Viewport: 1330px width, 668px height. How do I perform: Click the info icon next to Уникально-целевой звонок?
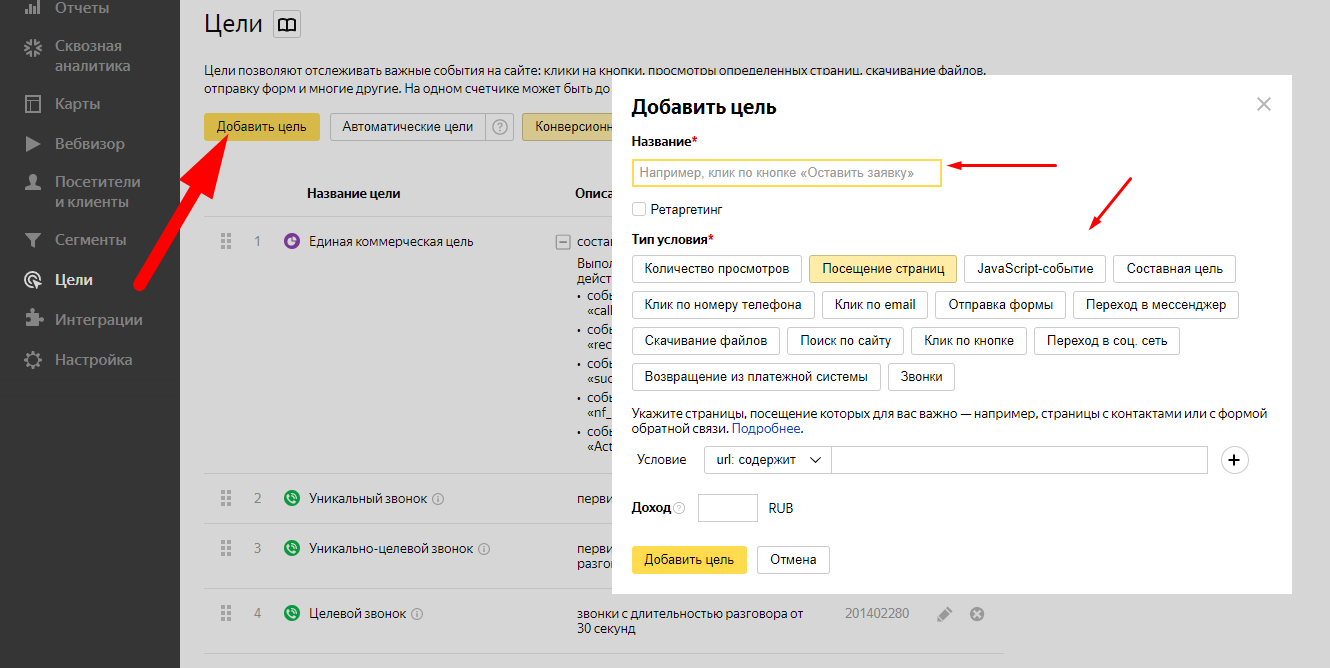[484, 549]
